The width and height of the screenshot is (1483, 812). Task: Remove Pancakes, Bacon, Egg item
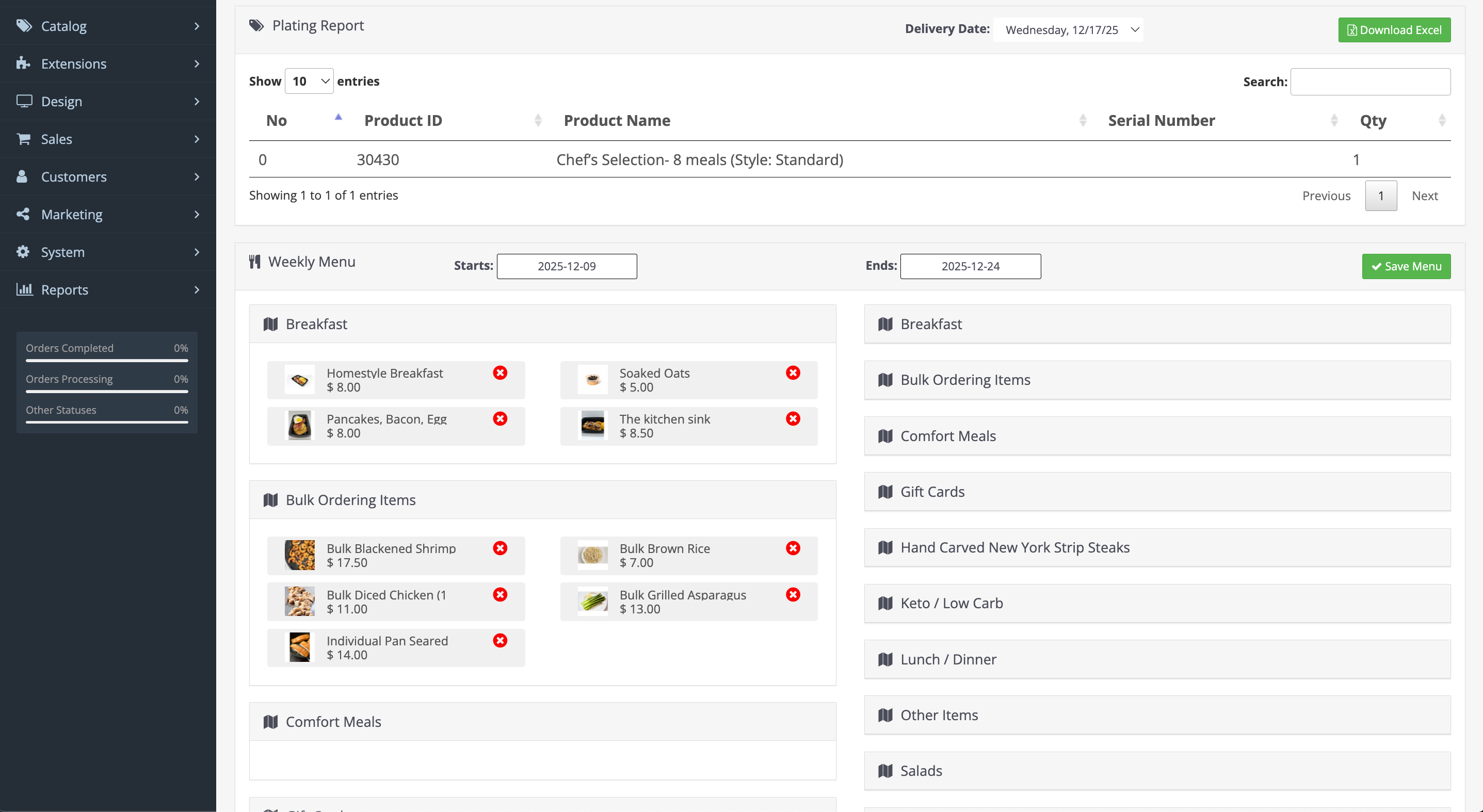pos(499,419)
